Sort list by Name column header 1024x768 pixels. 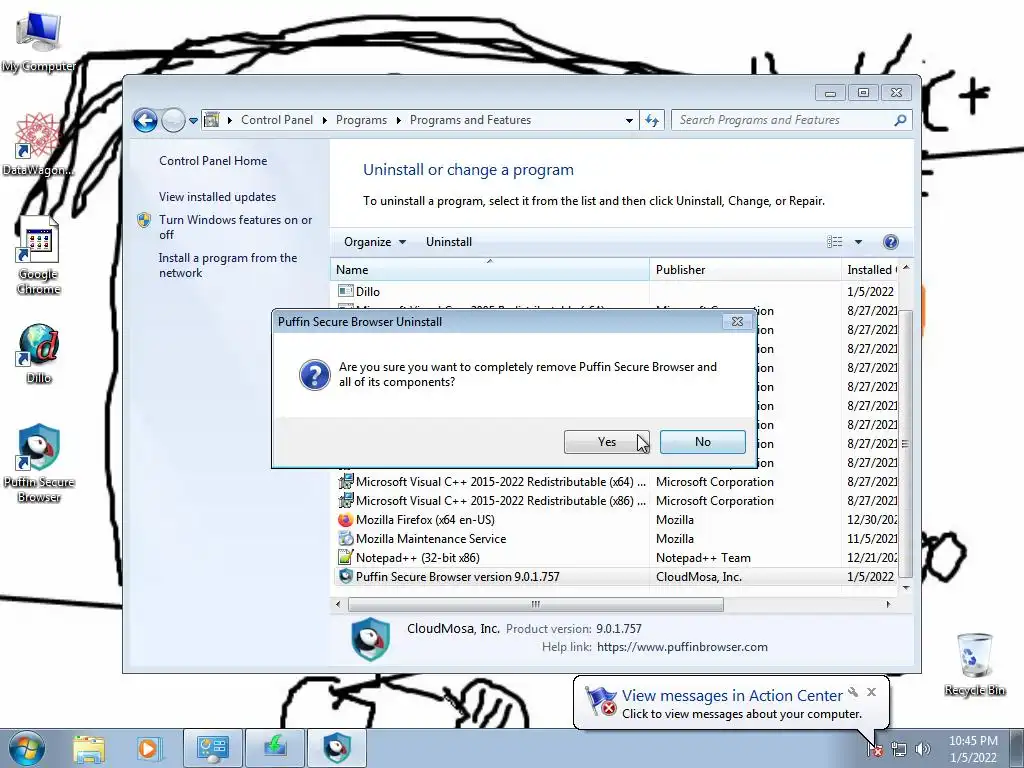point(490,270)
